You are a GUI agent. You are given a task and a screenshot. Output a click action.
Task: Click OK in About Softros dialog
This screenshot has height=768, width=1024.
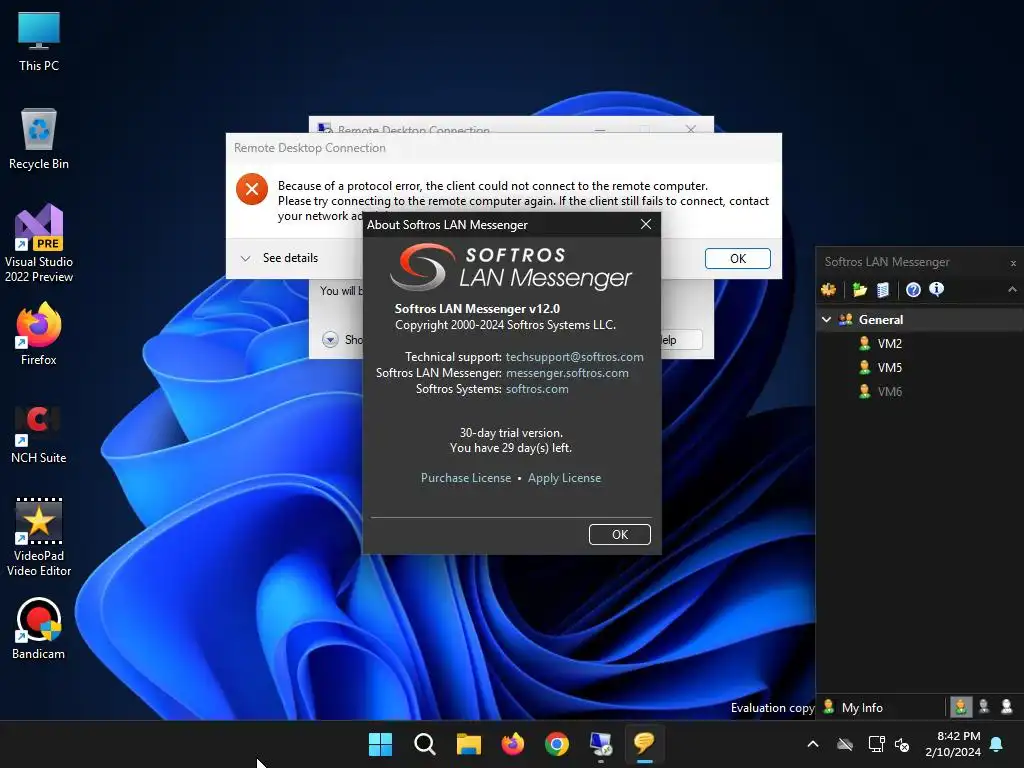[x=619, y=534]
